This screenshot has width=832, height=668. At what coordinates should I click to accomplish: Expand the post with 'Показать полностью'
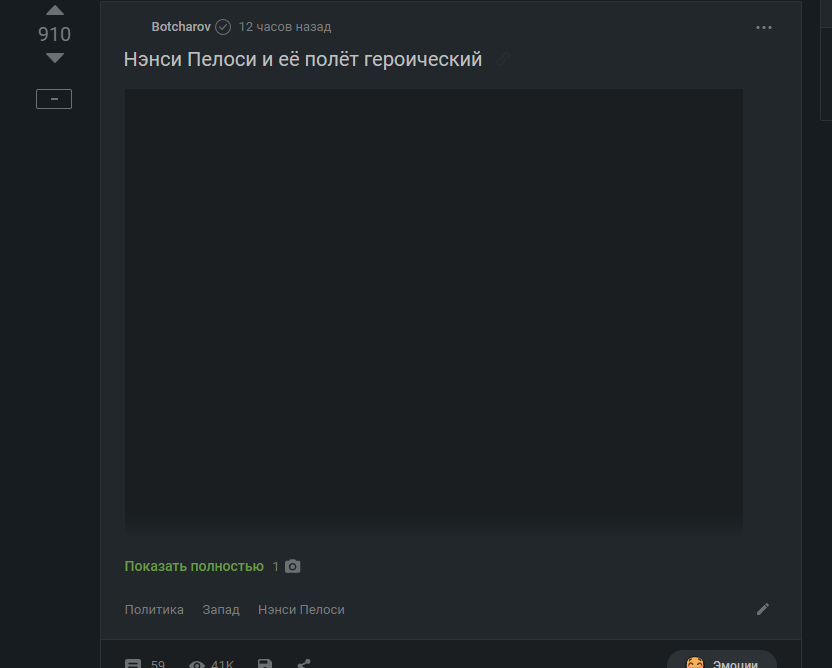pos(194,566)
